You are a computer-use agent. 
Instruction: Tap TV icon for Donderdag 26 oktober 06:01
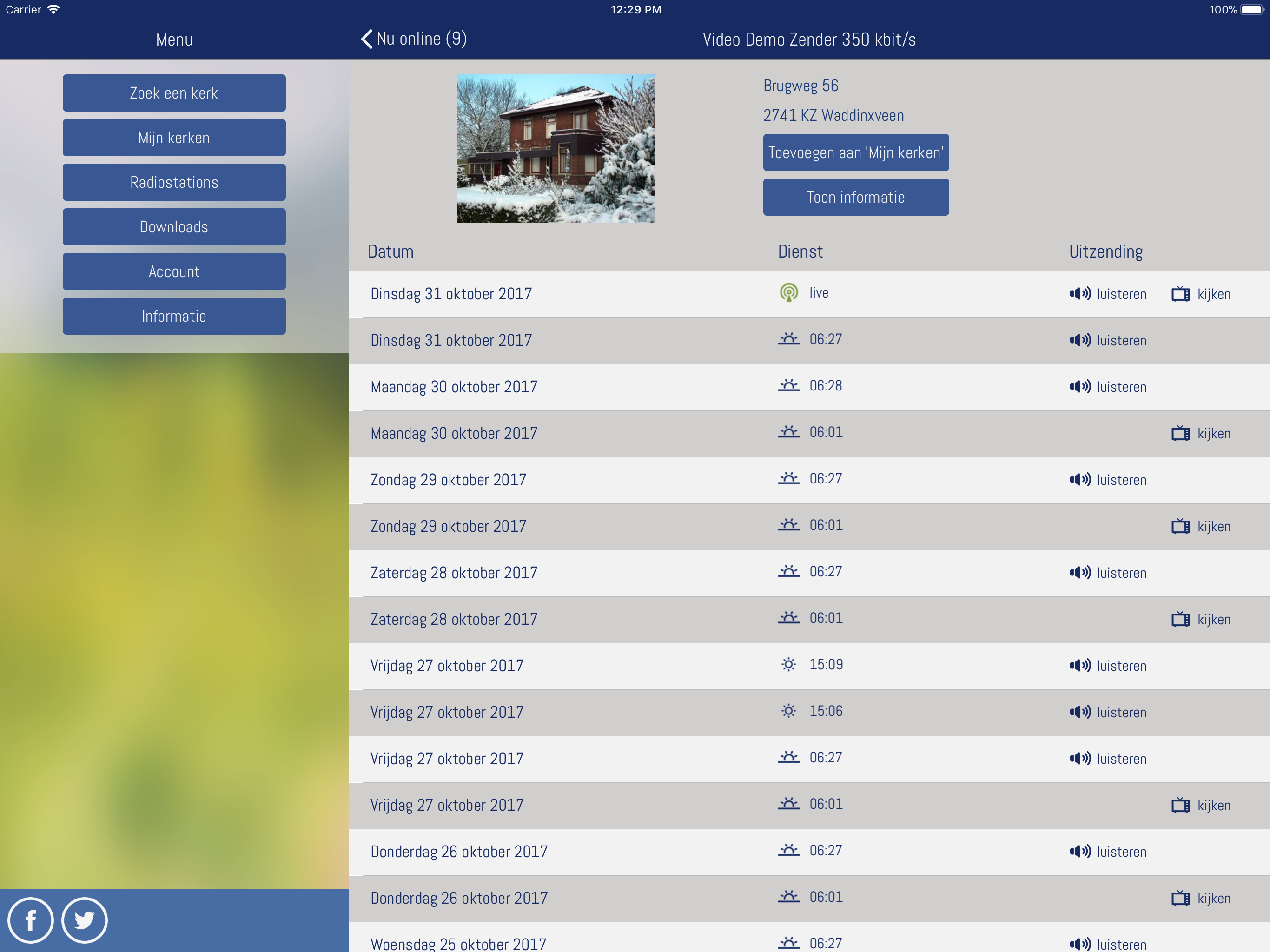pos(1180,898)
